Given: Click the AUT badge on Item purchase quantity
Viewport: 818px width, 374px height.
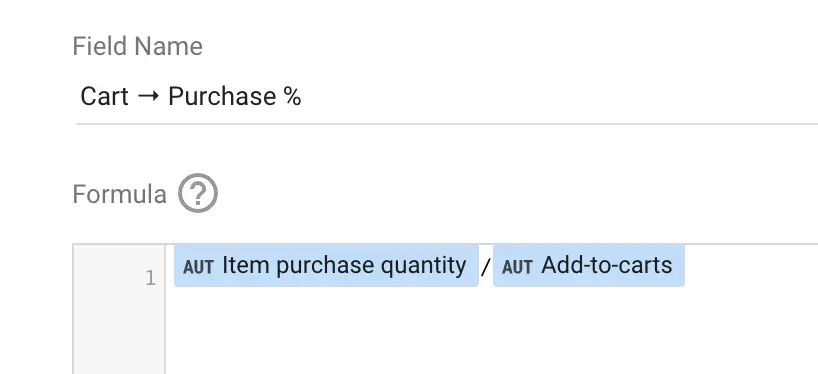Looking at the screenshot, I should tap(198, 268).
